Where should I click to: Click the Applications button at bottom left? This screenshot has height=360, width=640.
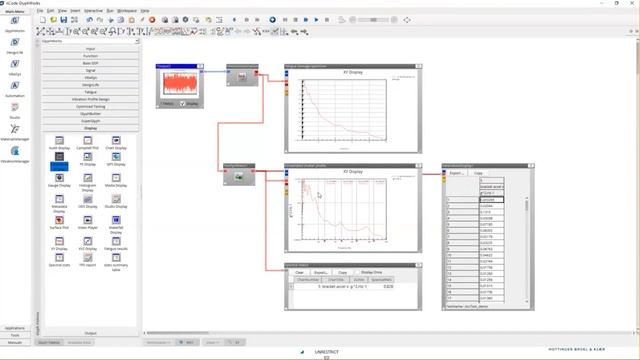pos(15,328)
